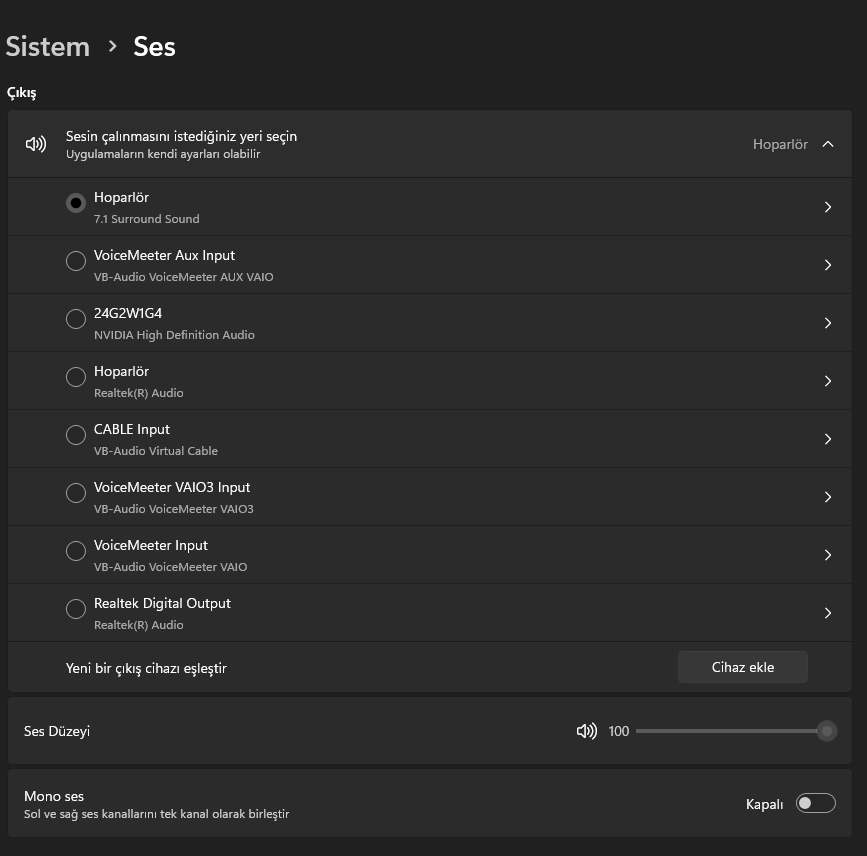Image resolution: width=867 pixels, height=856 pixels.
Task: Mute volume via speaker icon next to 100
Action: (x=587, y=731)
